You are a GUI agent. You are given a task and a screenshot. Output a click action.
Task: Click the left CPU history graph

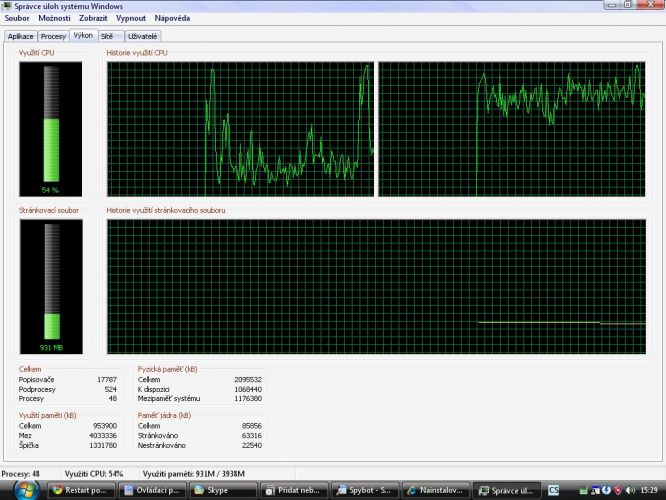[x=240, y=129]
